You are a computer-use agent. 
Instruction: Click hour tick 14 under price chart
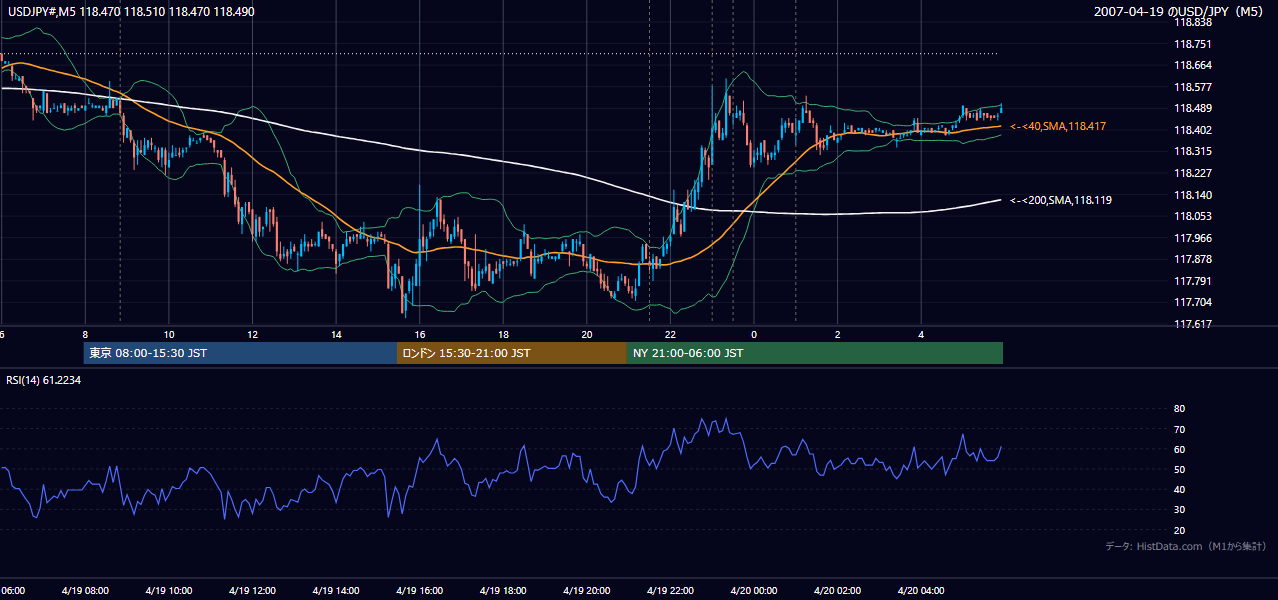337,335
